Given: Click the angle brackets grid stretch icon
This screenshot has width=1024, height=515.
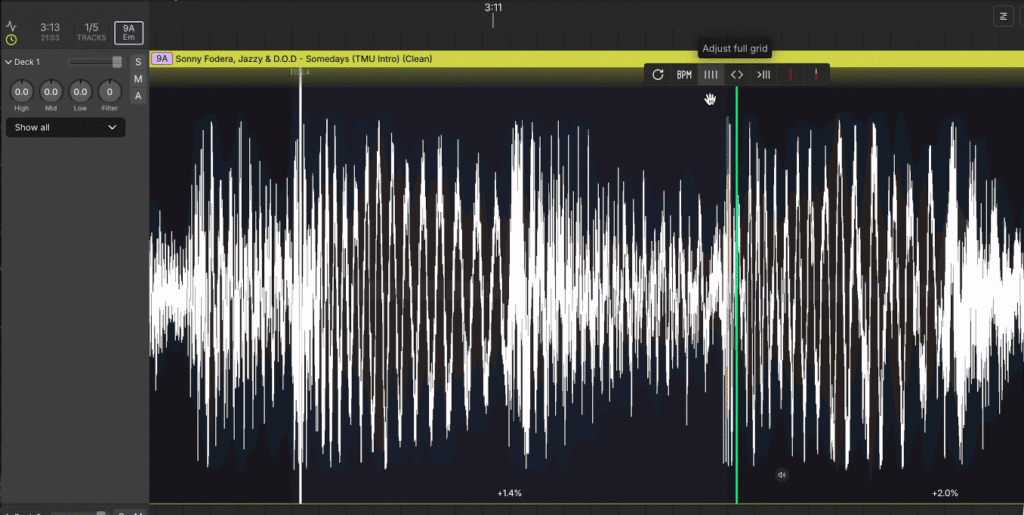Looking at the screenshot, I should [737, 74].
